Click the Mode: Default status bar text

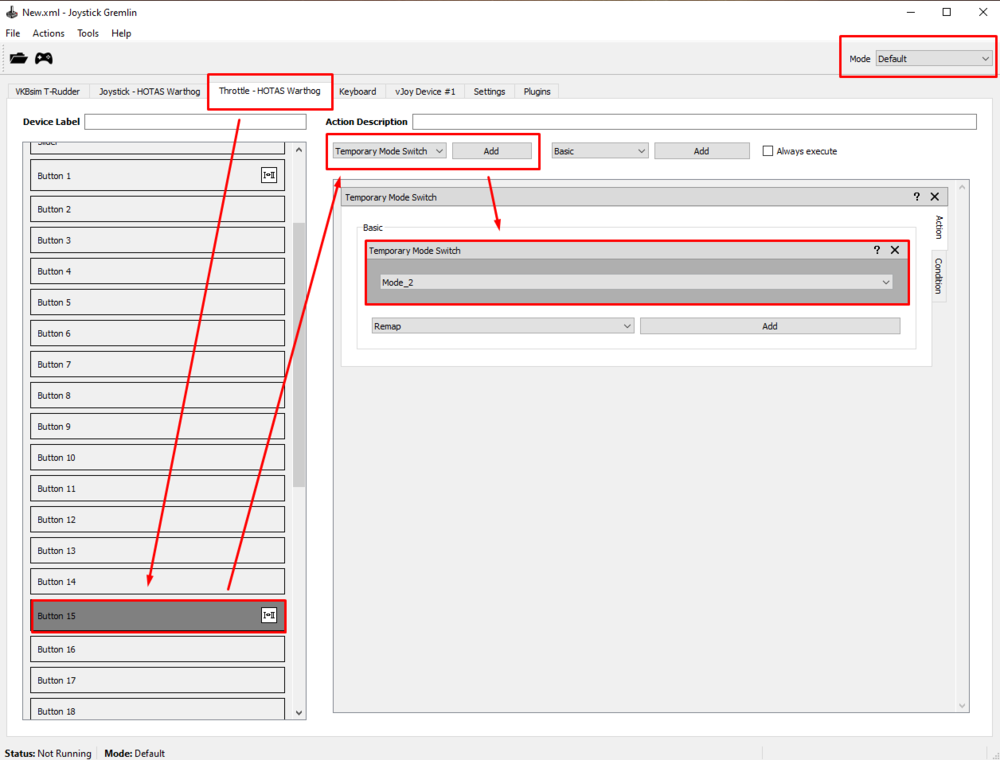point(135,753)
